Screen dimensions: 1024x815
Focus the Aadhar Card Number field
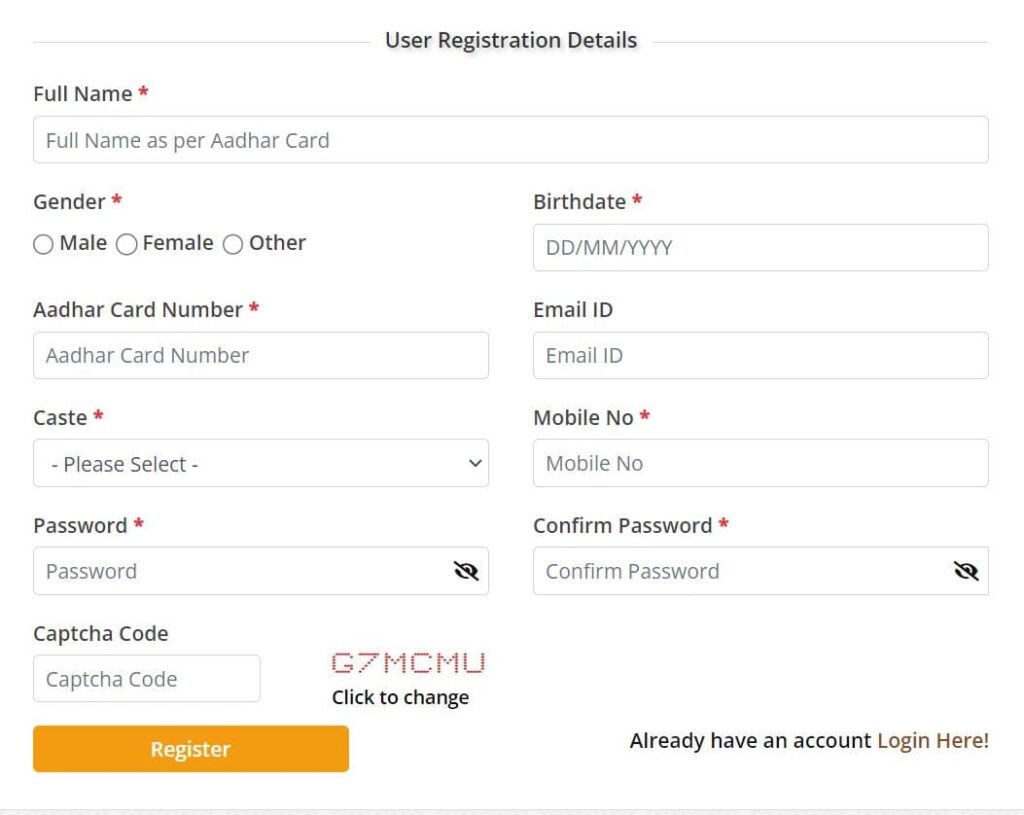tap(260, 356)
